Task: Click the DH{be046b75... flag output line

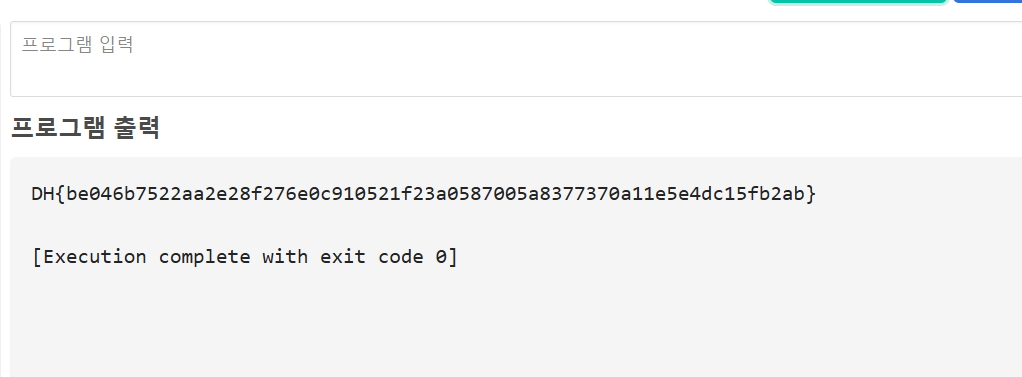Action: 424,194
